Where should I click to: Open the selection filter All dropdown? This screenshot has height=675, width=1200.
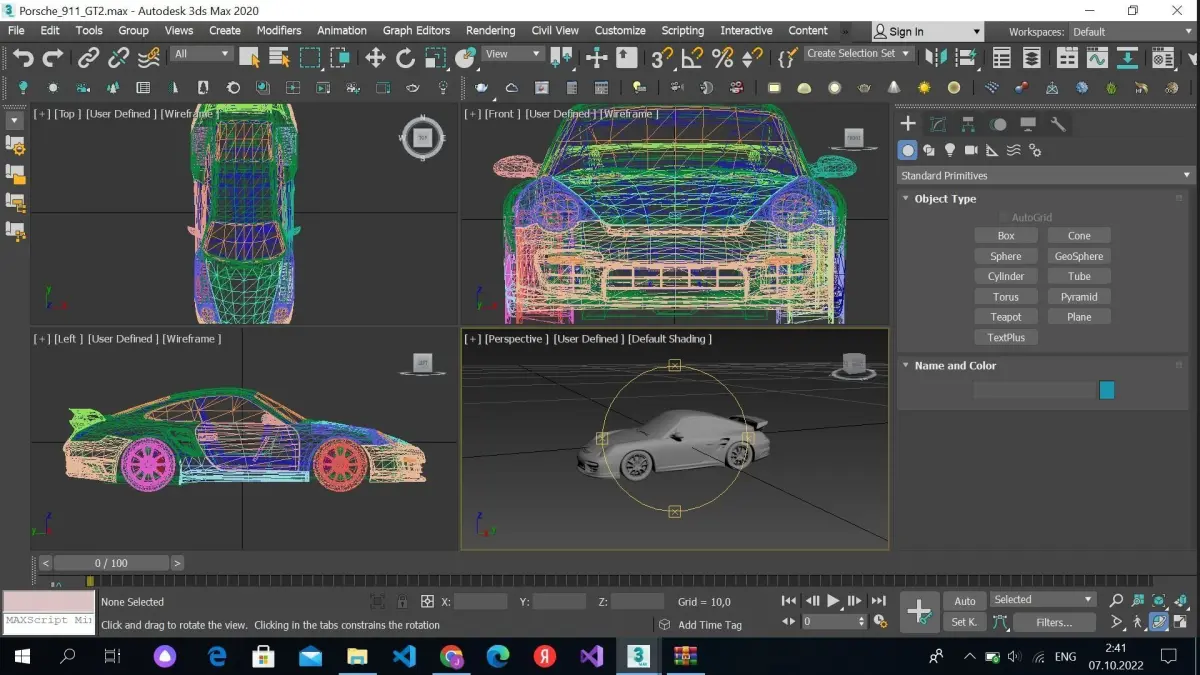(201, 54)
